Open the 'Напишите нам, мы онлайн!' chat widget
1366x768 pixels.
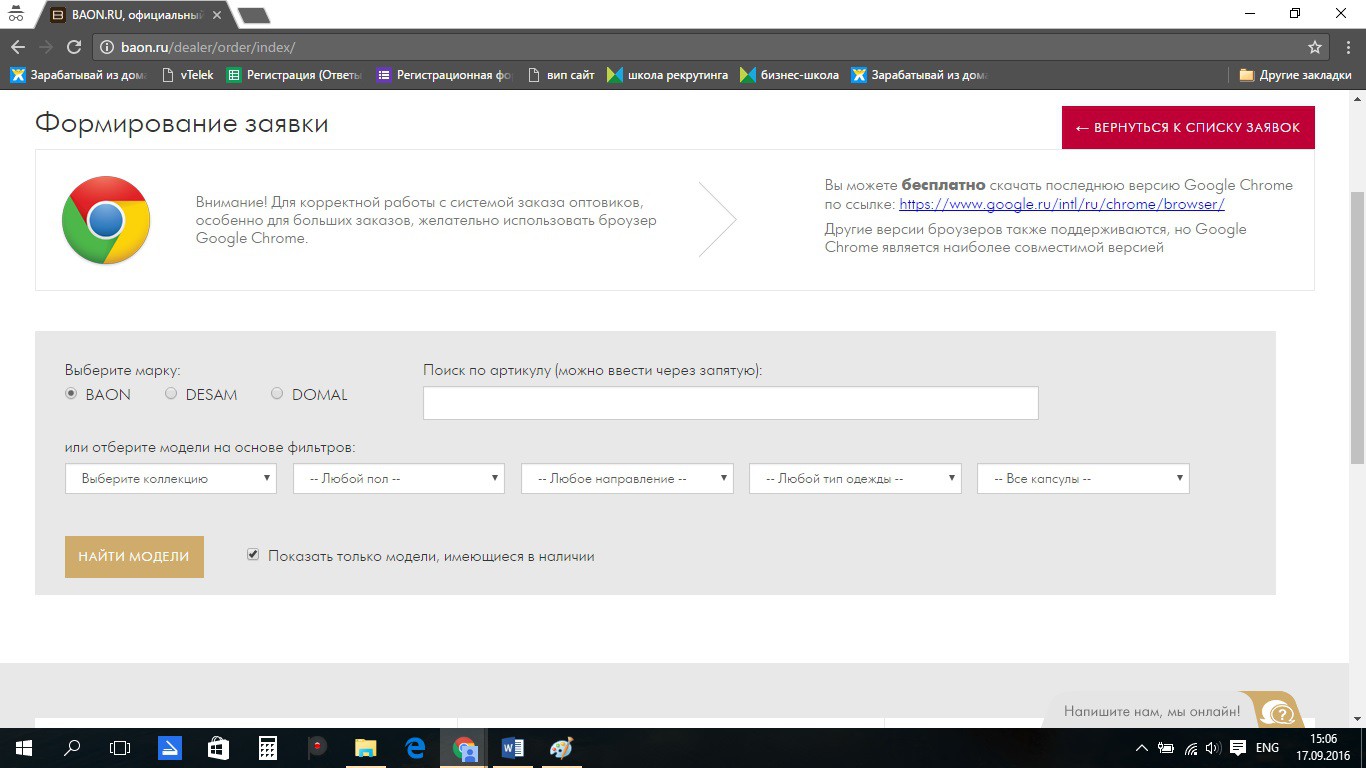[1173, 710]
